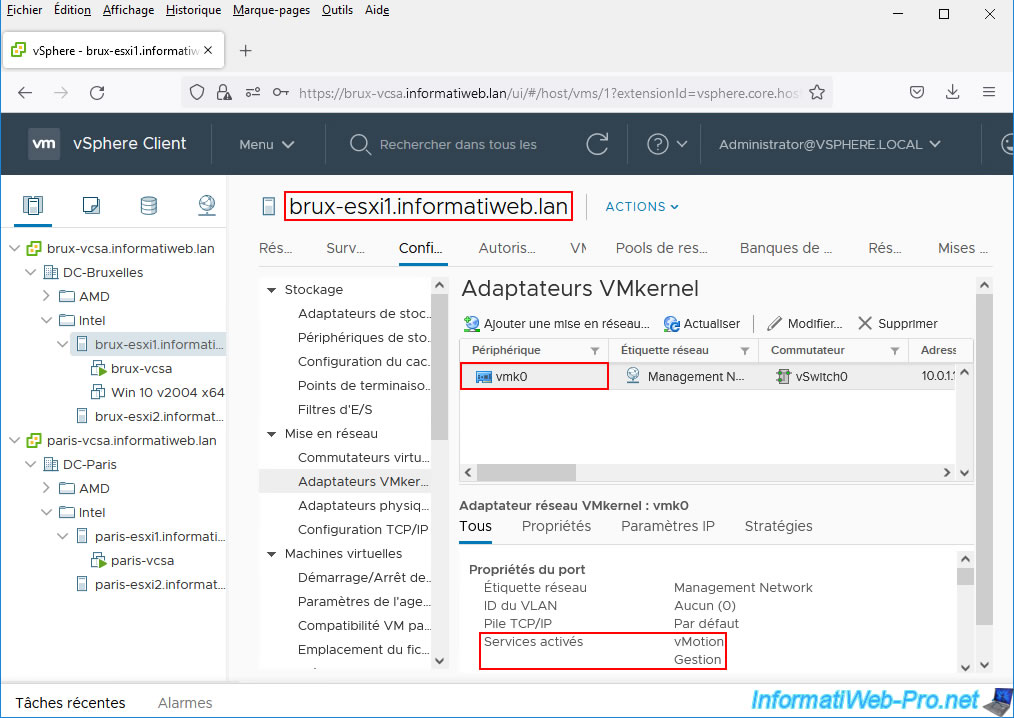
Task: Bookmark page with the star icon
Action: pos(817,92)
